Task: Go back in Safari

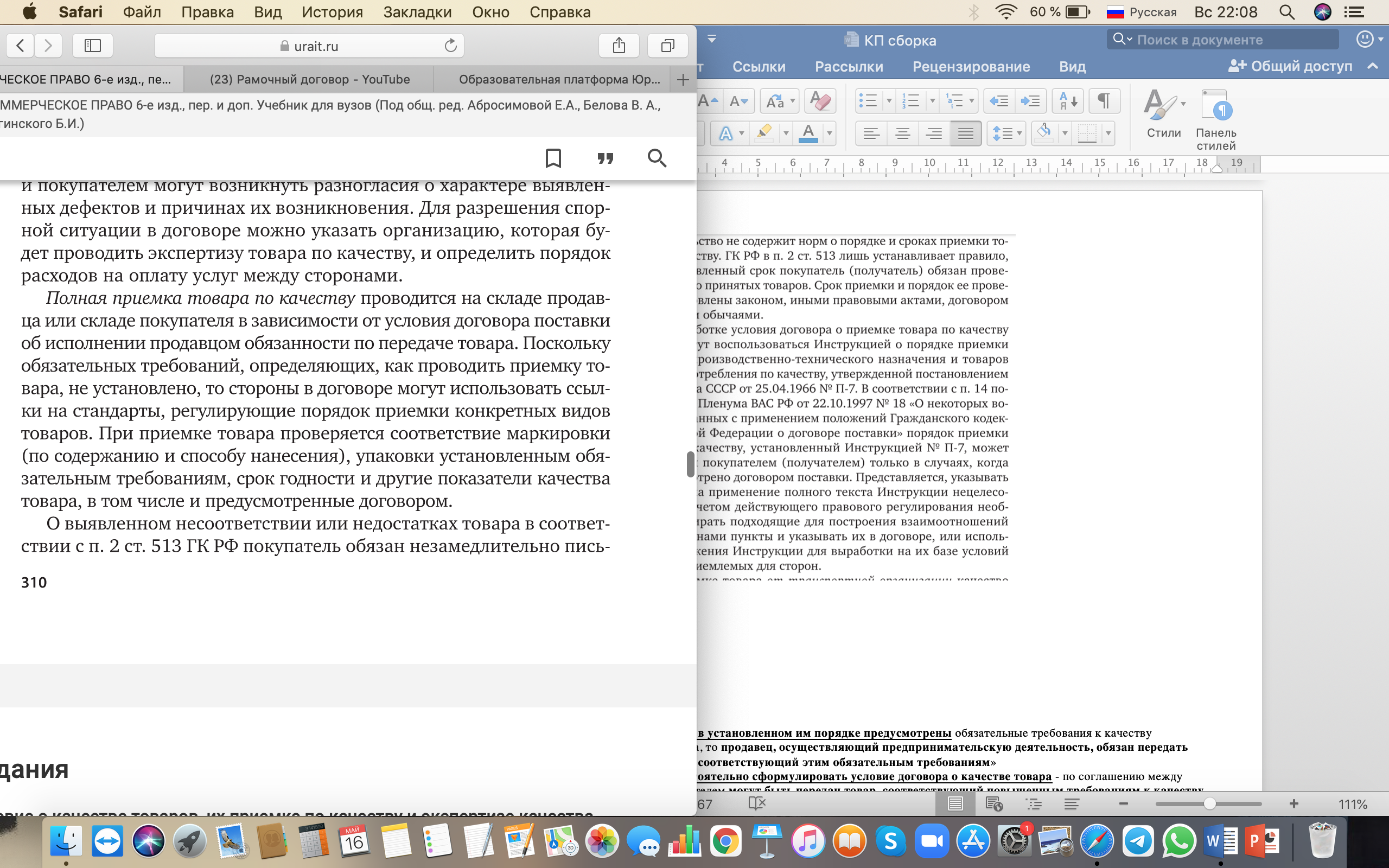Action: click(x=20, y=46)
